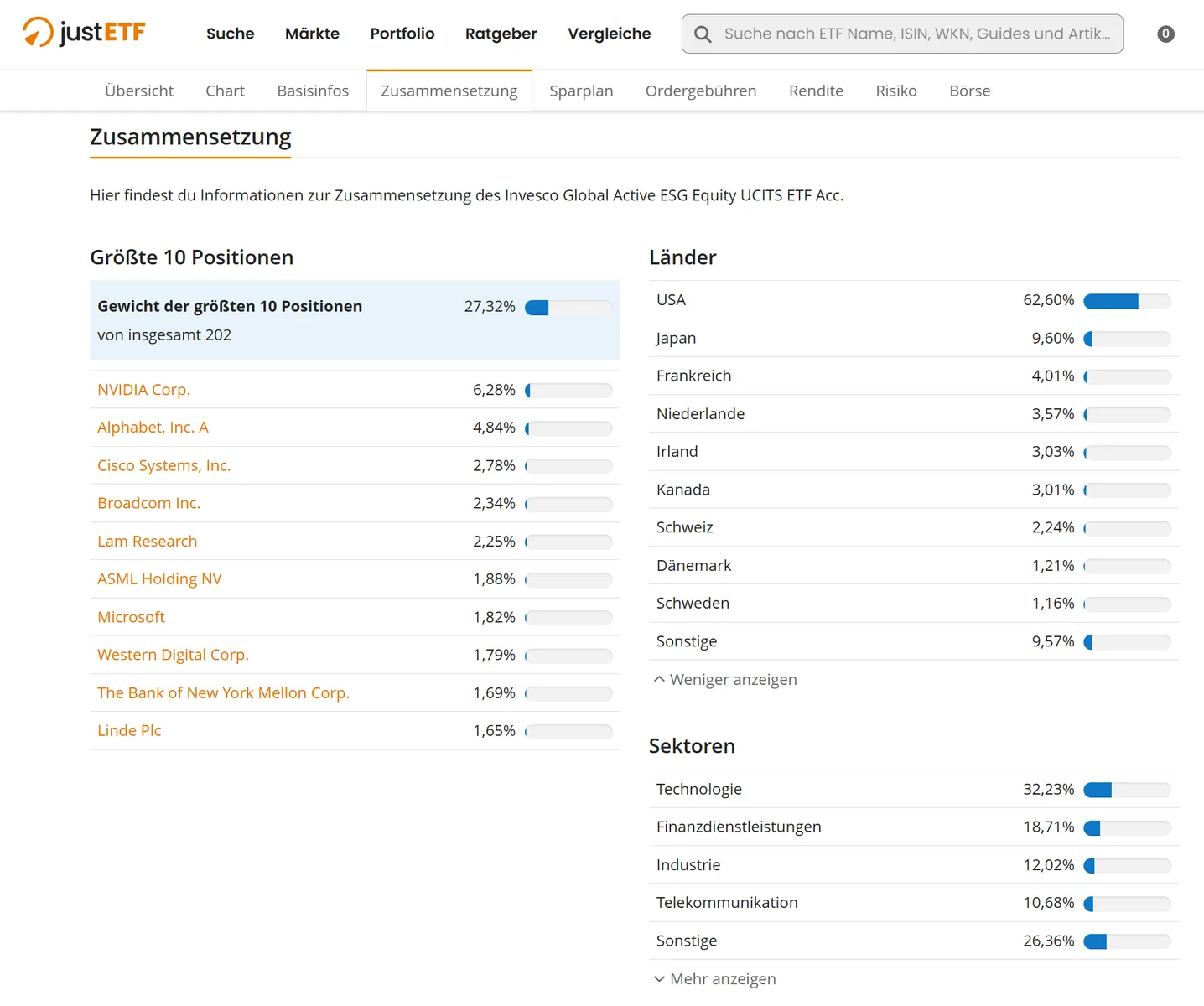
Task: Open the ASML Holding NV link
Action: coord(159,579)
